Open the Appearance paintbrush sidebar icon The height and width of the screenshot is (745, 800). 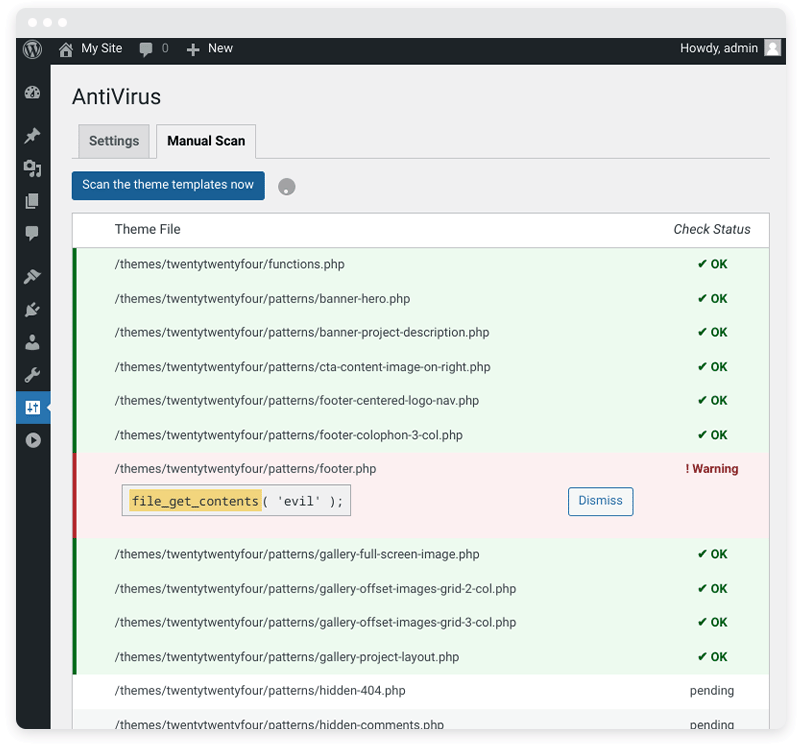point(33,276)
